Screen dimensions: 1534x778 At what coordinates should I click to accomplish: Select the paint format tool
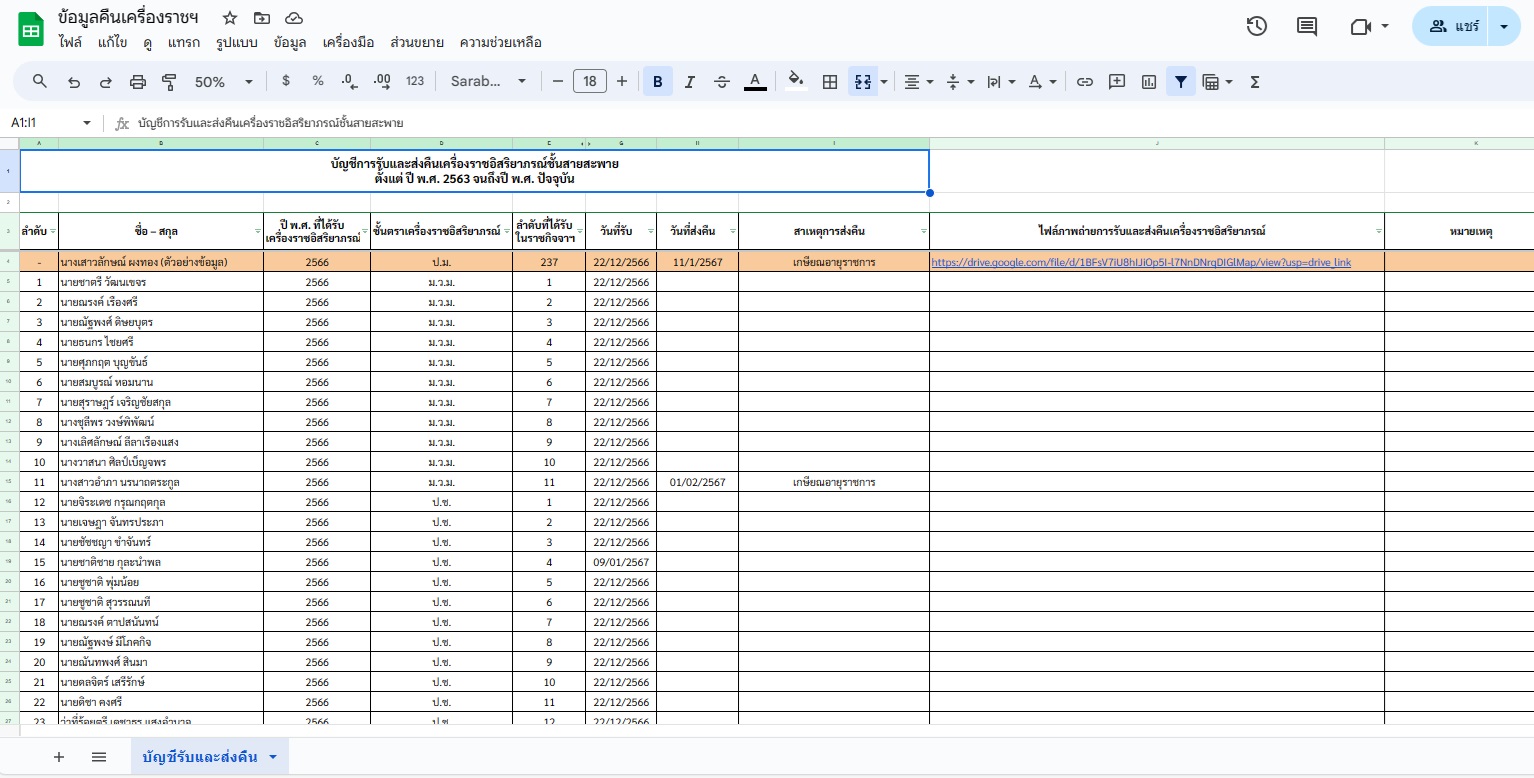pyautogui.click(x=169, y=82)
